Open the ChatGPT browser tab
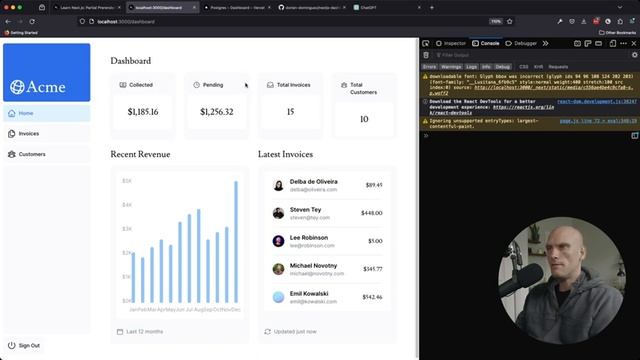 387,7
